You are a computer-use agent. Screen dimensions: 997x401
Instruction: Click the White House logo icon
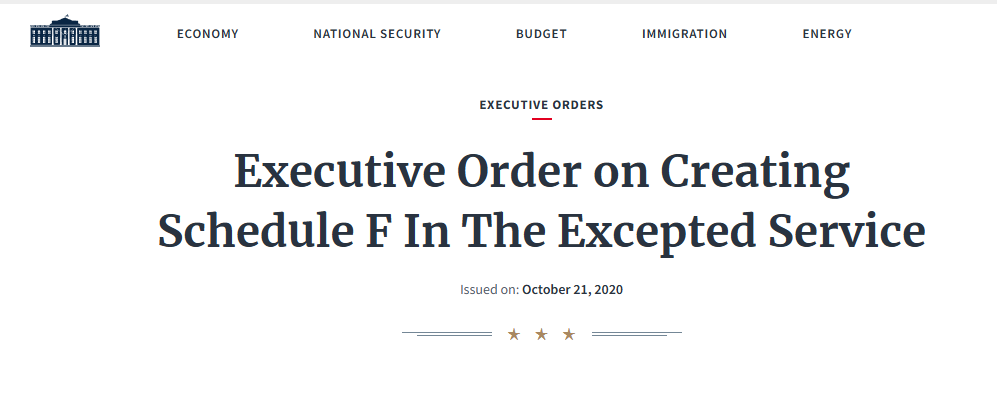tap(65, 31)
